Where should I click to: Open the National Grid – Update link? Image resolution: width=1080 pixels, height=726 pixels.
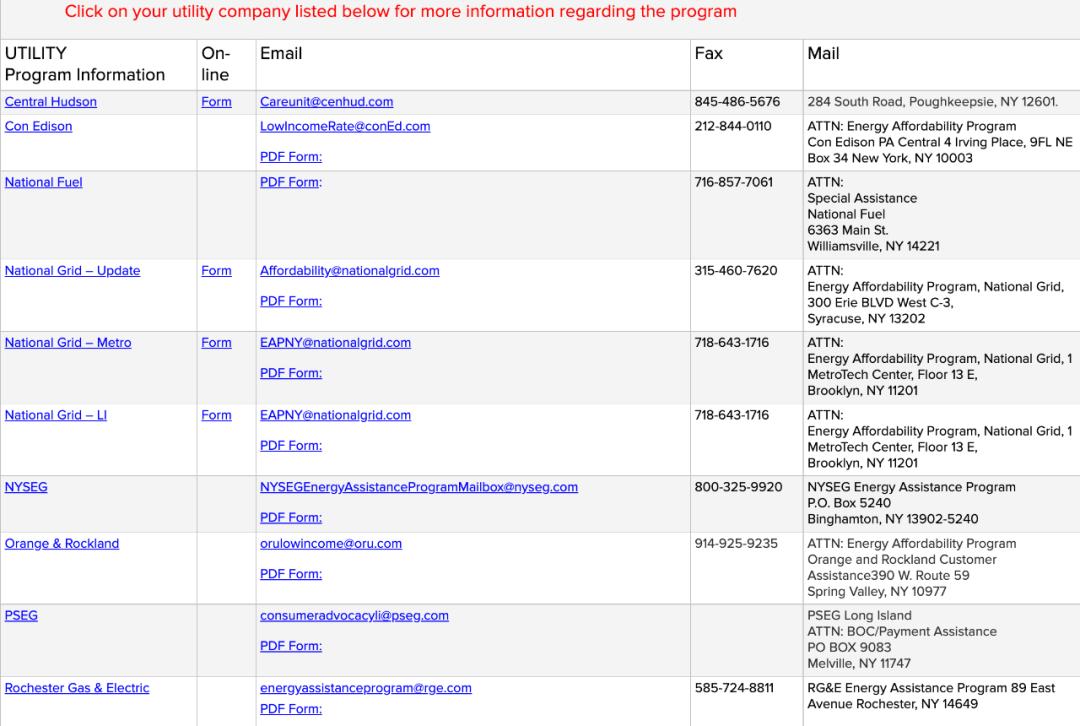click(72, 271)
